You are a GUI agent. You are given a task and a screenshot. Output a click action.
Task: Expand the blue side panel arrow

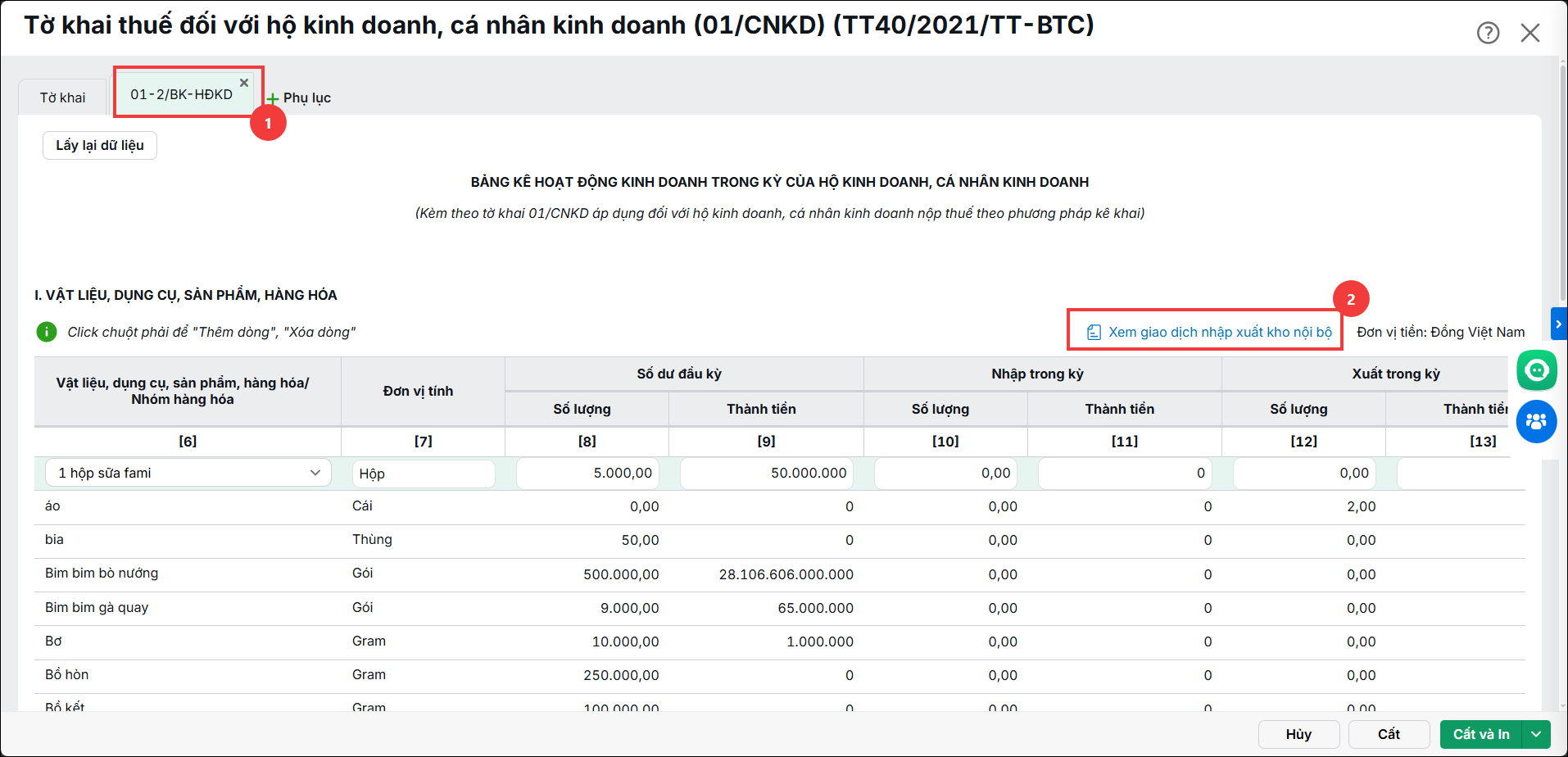point(1558,324)
